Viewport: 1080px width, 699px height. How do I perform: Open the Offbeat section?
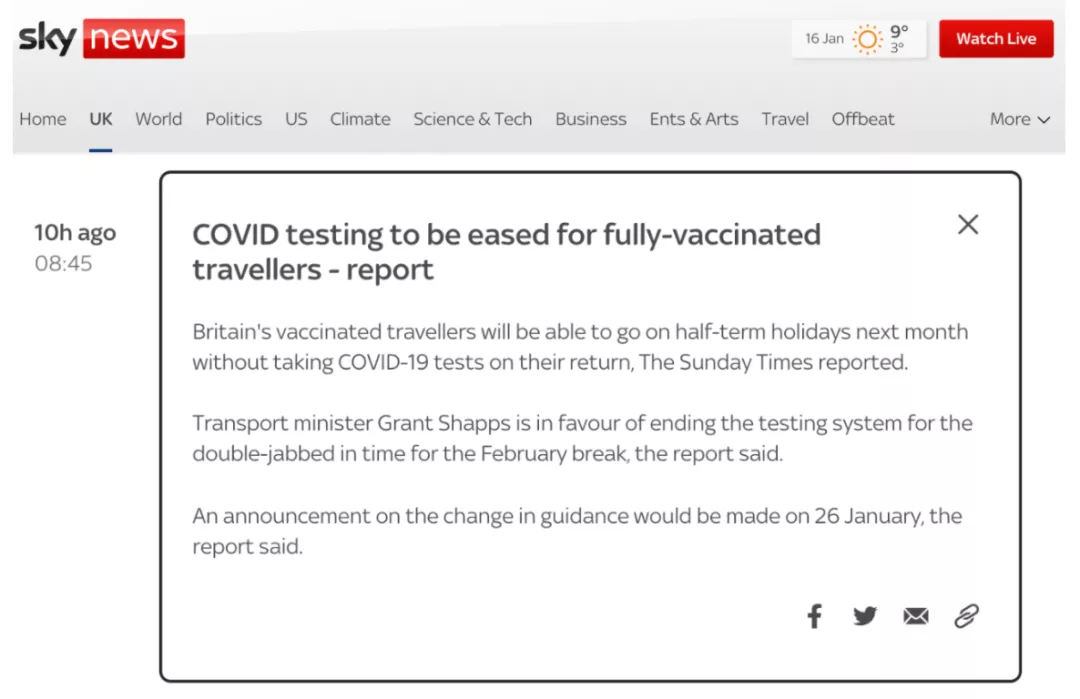pos(863,119)
